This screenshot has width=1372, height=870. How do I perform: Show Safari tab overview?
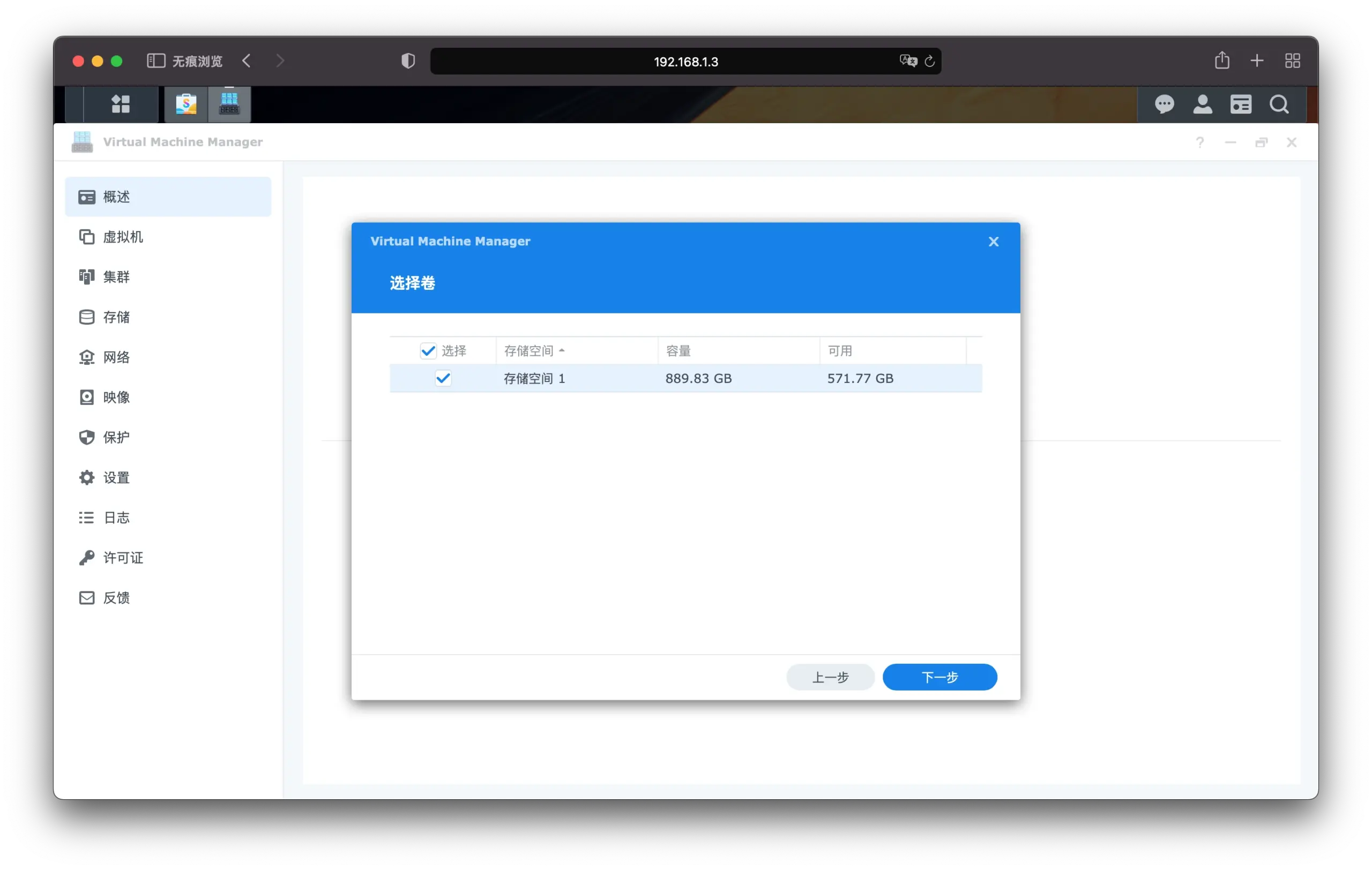coord(1292,61)
